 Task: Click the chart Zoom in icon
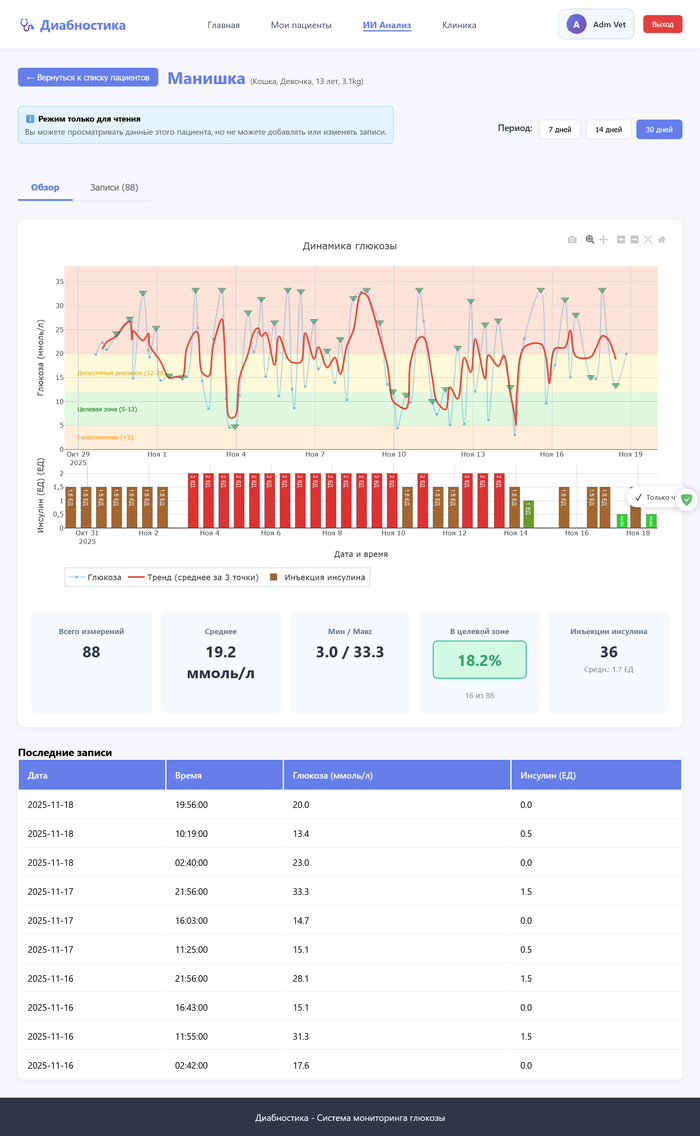click(x=621, y=240)
